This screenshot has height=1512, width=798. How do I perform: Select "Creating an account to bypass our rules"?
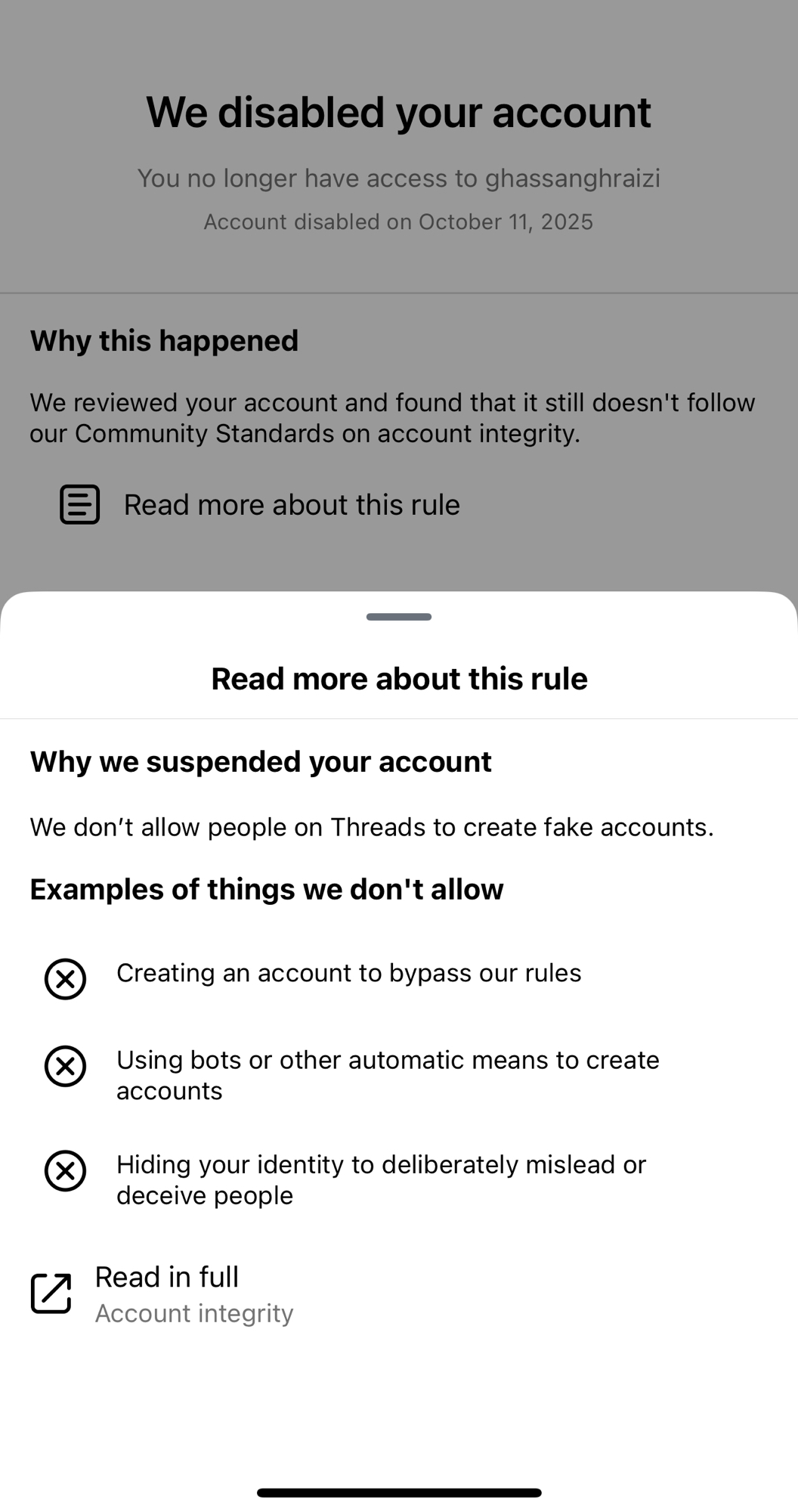coord(348,972)
